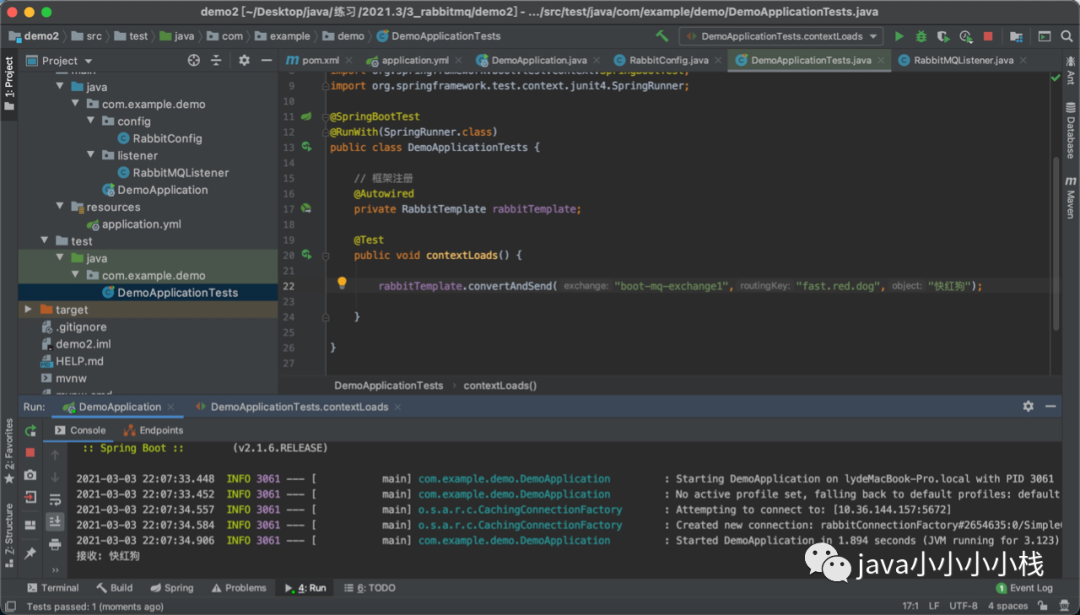
Task: Close the DemoApplicationTests.java editor tab
Action: tap(881, 60)
